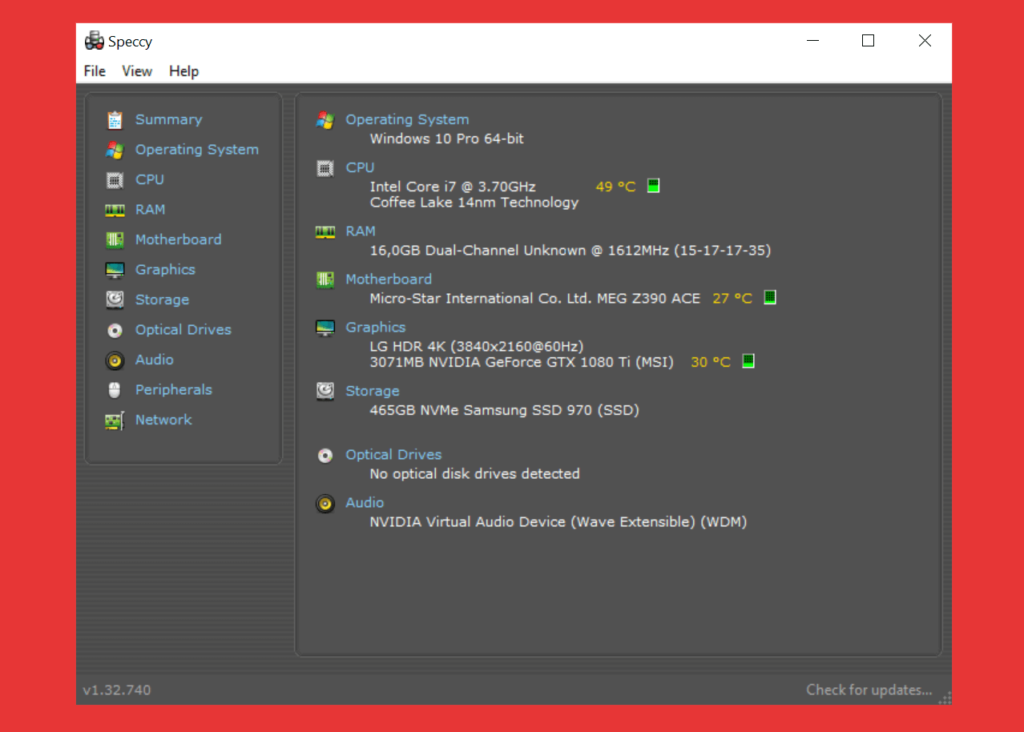This screenshot has height=732, width=1024.
Task: Click the Motherboard icon in sidebar
Action: pos(115,240)
